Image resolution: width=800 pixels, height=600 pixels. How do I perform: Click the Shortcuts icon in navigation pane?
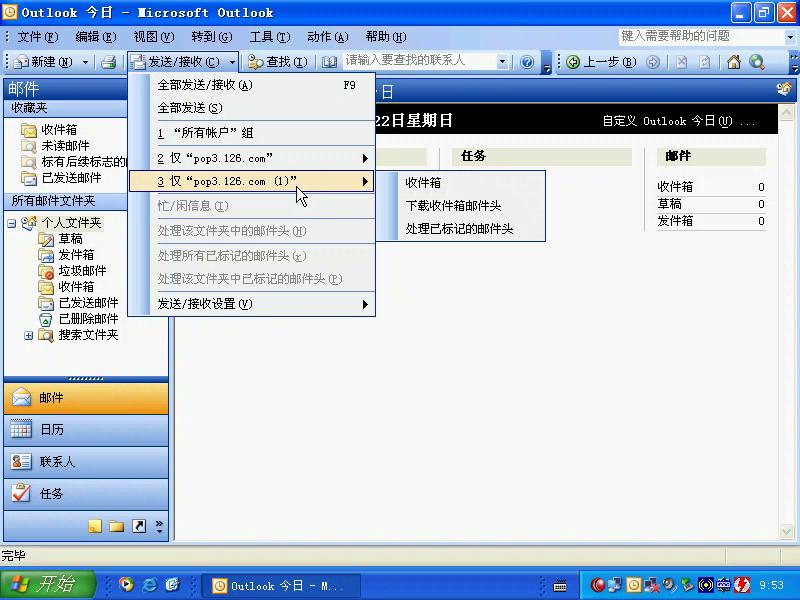coord(139,526)
